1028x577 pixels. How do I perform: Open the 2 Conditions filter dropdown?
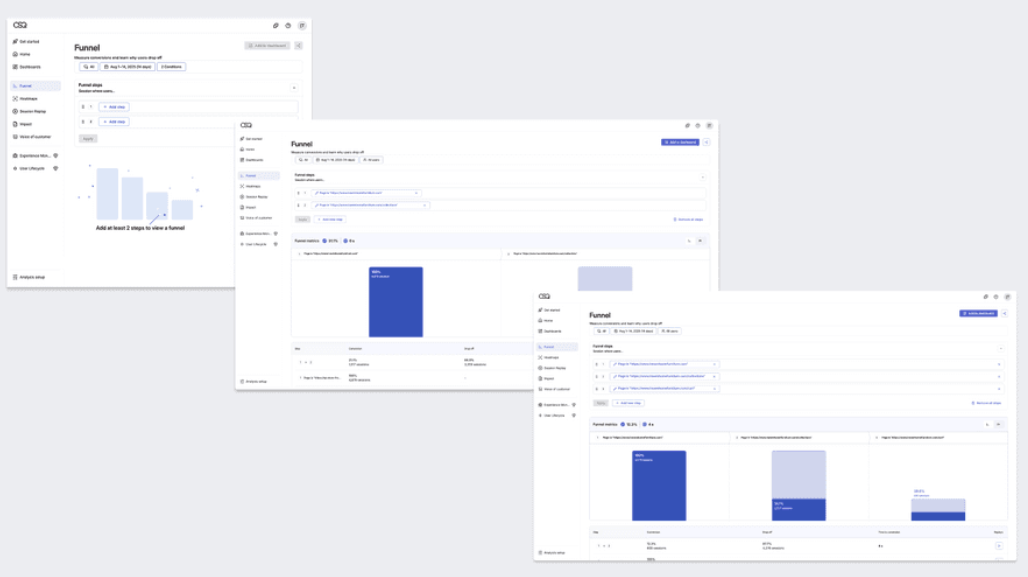[x=171, y=67]
